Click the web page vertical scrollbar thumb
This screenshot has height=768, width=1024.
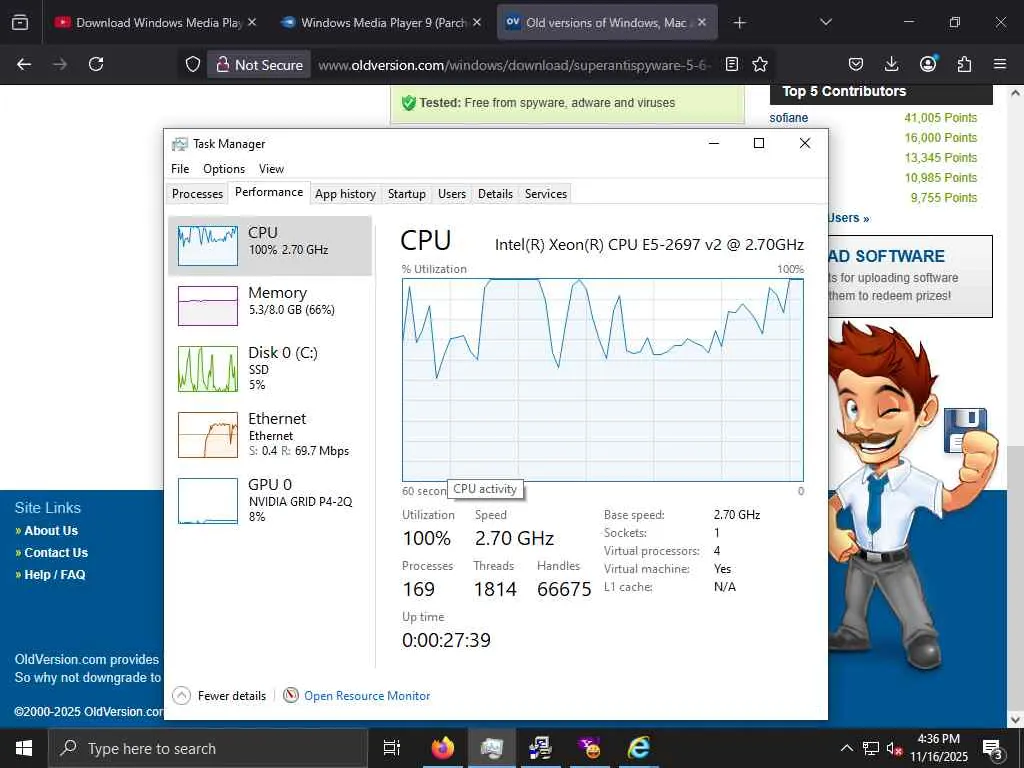(1015, 577)
